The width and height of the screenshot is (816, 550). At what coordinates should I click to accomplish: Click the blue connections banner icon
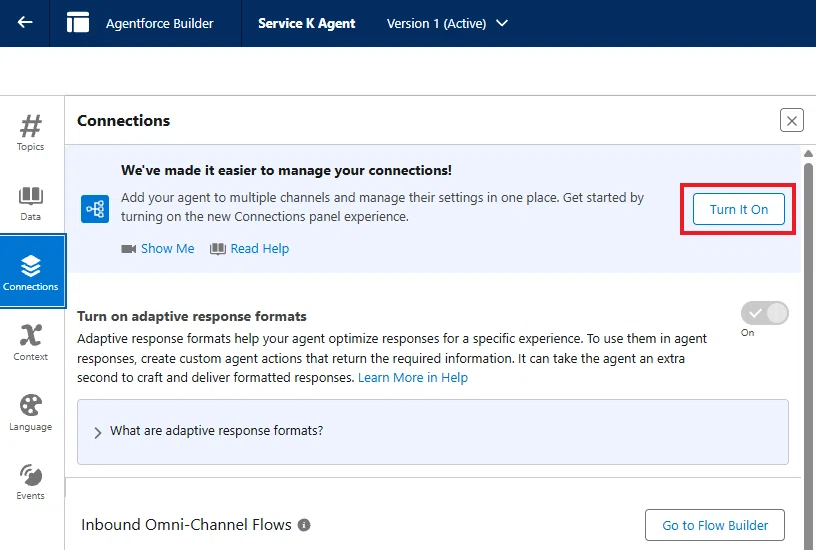pyautogui.click(x=95, y=209)
